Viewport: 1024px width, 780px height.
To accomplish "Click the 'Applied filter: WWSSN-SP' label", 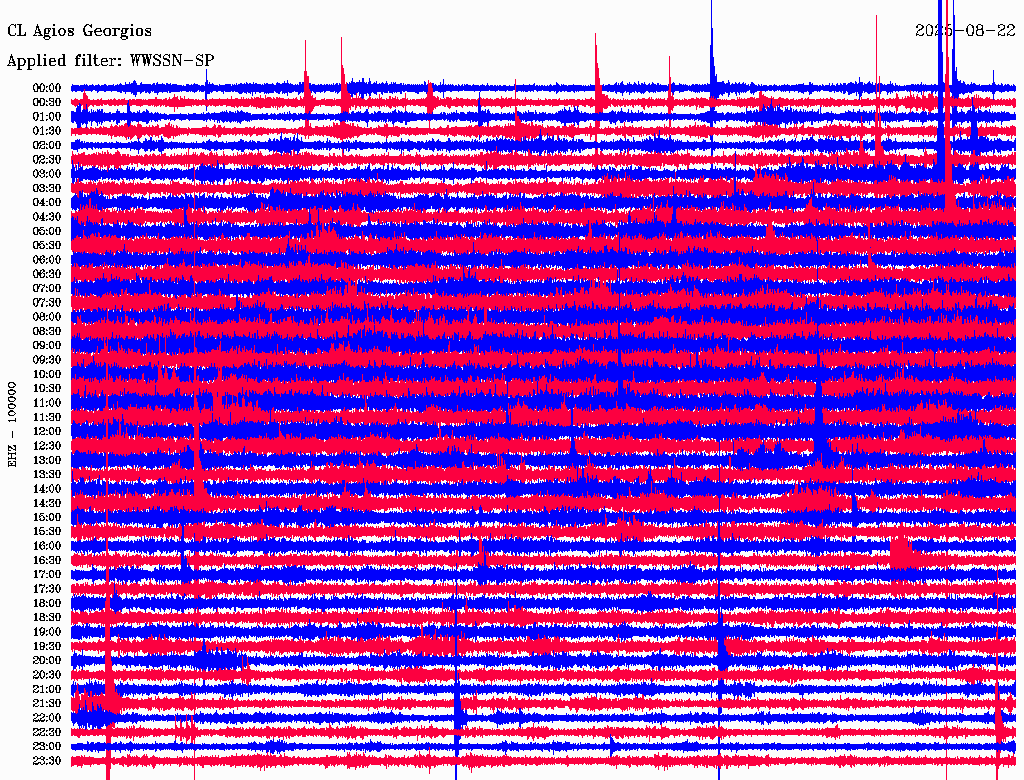I will 110,61.
